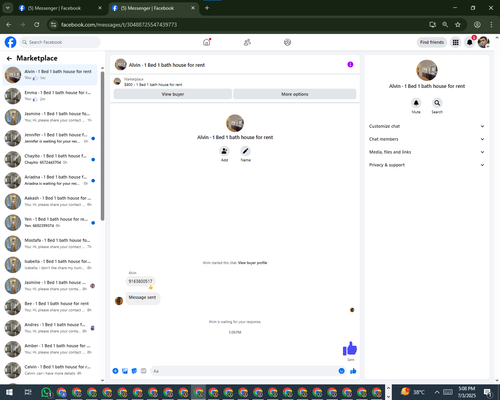Choose a GIF icon in composer

pos(143,371)
